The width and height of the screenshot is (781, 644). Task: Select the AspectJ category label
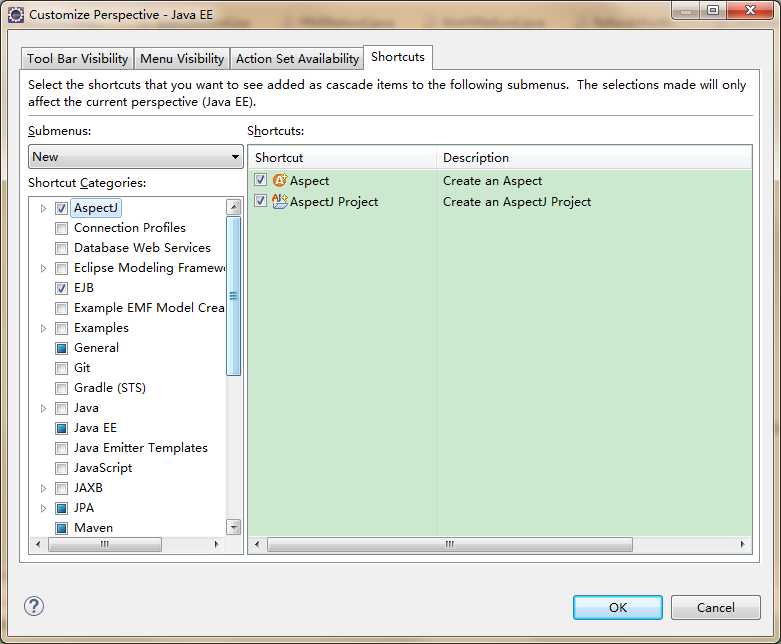click(x=96, y=208)
